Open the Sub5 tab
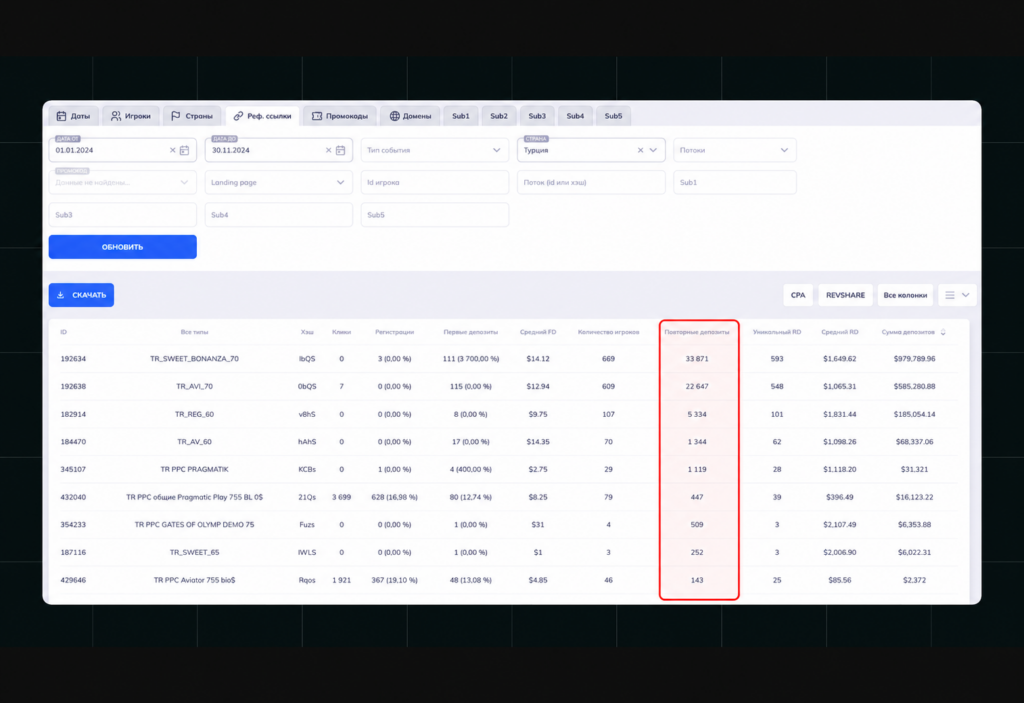The image size is (1024, 703). click(x=613, y=116)
